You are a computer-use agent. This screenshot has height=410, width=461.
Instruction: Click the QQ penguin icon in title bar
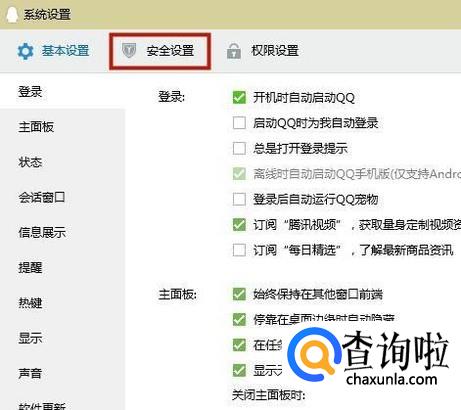pos(12,14)
